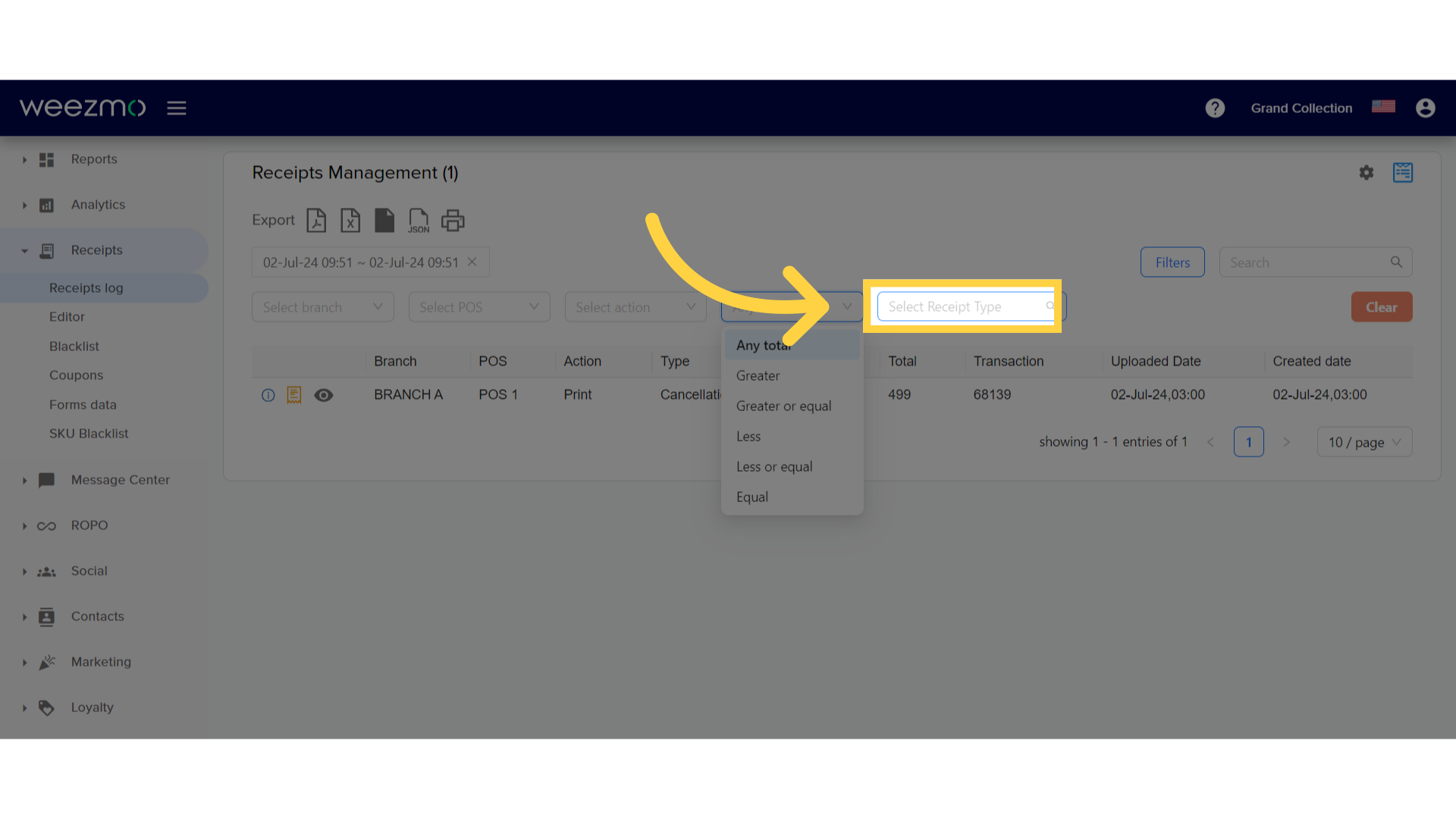Click the Filters button
1456x819 pixels.
pos(1172,262)
